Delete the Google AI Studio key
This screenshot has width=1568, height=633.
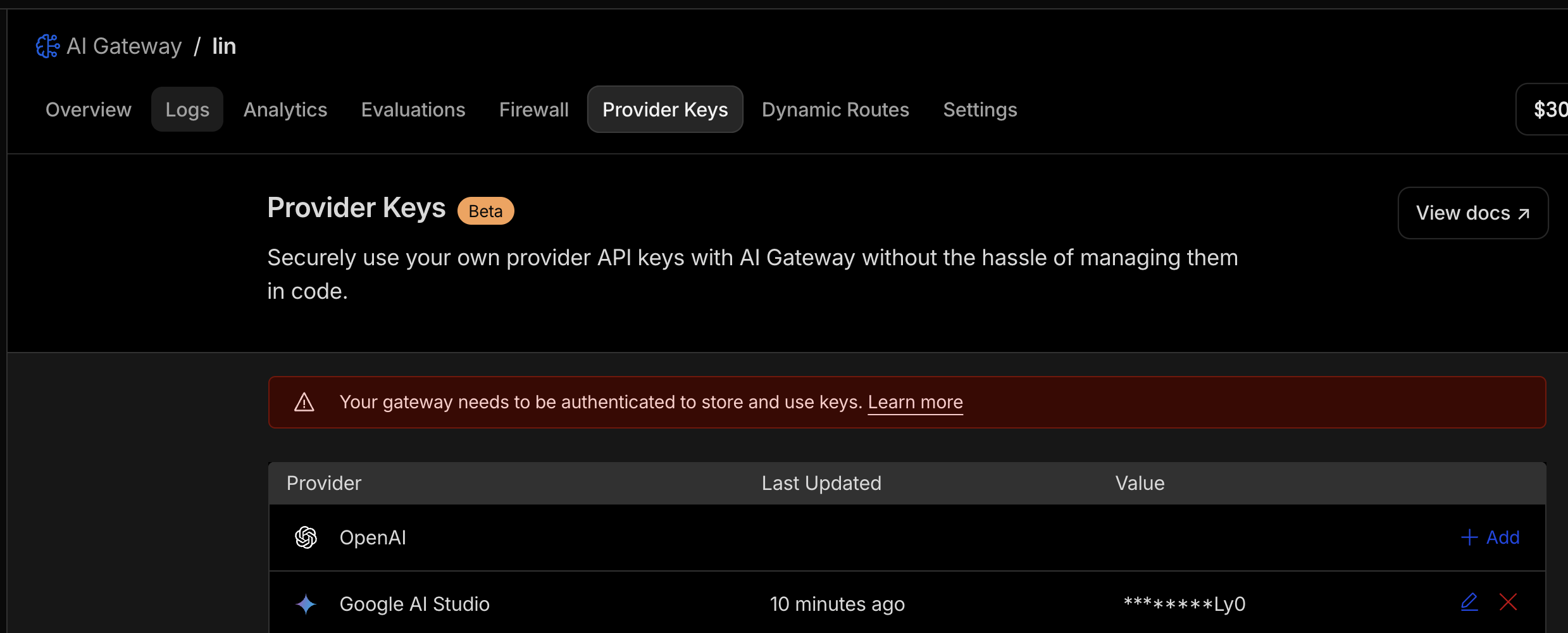tap(1508, 602)
